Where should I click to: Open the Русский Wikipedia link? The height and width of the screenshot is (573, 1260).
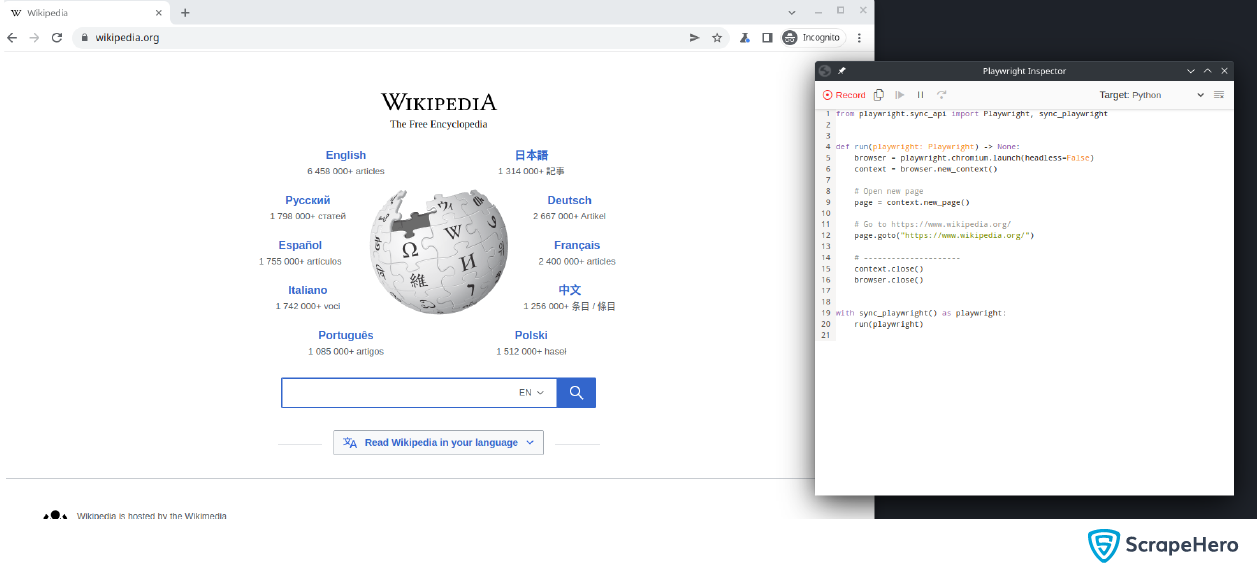coord(308,200)
